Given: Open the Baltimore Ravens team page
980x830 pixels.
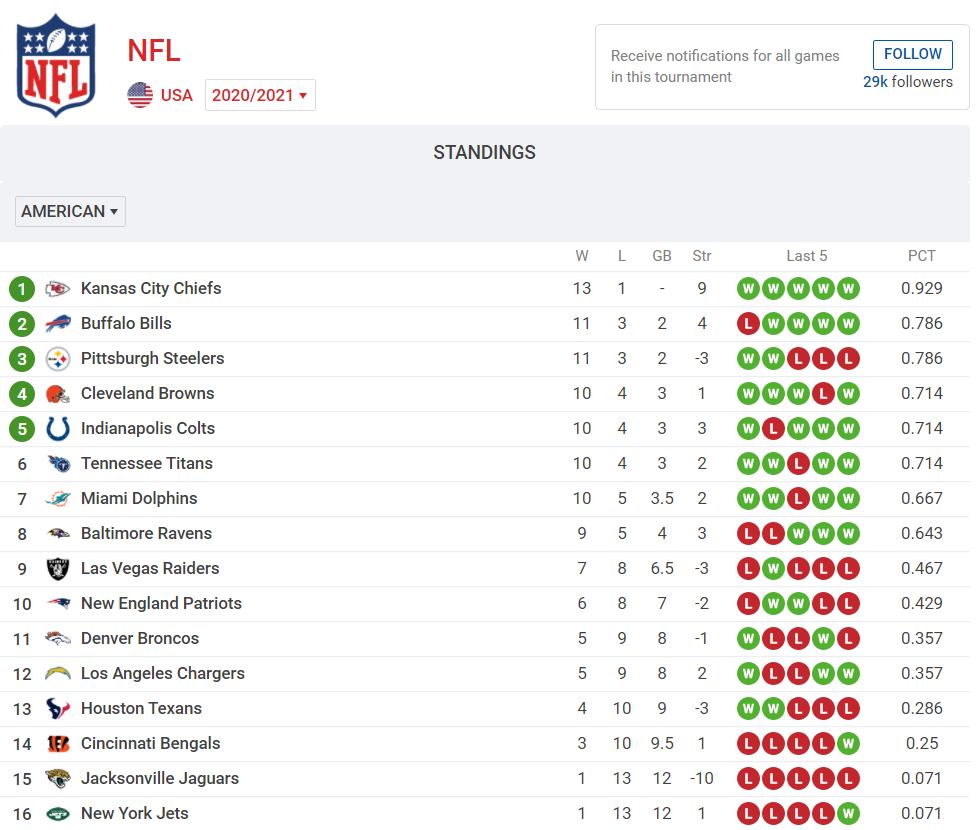Looking at the screenshot, I should click(146, 533).
